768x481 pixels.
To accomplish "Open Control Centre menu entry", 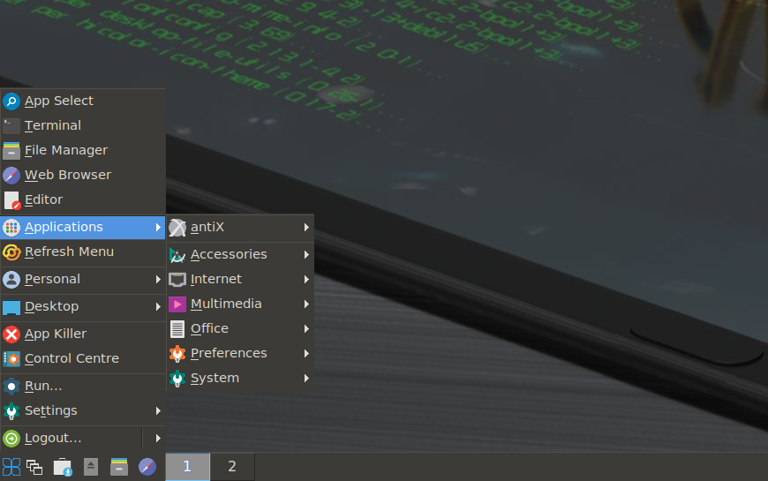I will (83, 359).
